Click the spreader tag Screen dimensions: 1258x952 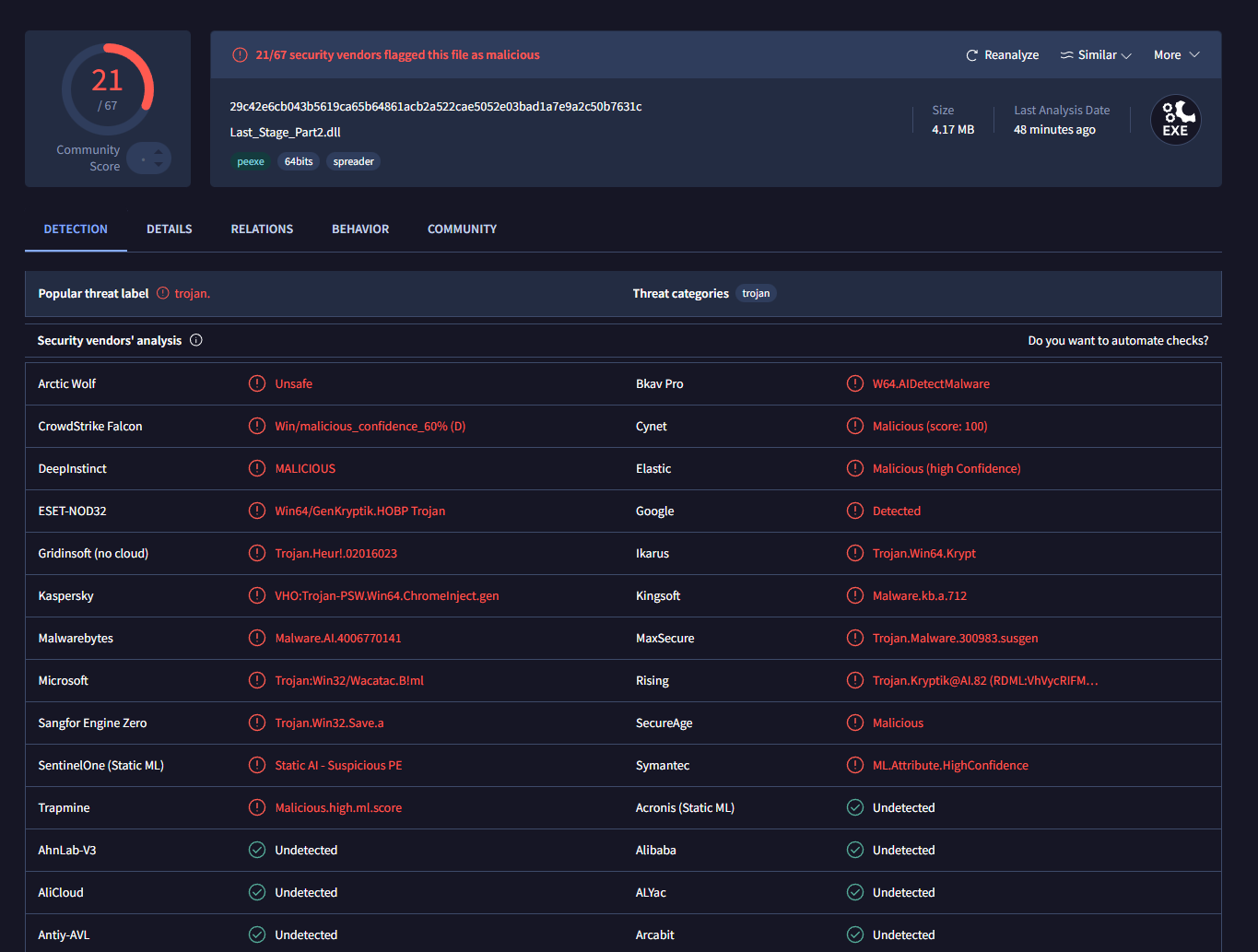point(354,161)
